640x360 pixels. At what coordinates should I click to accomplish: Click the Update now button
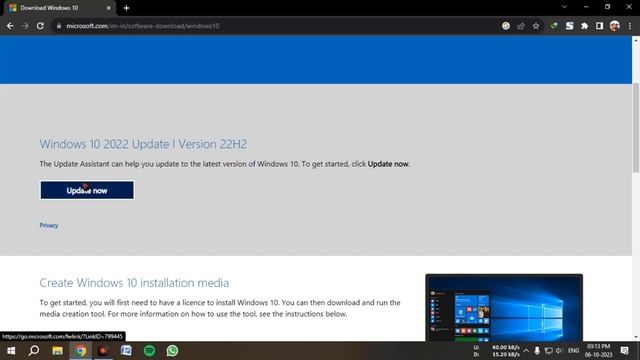tap(87, 190)
